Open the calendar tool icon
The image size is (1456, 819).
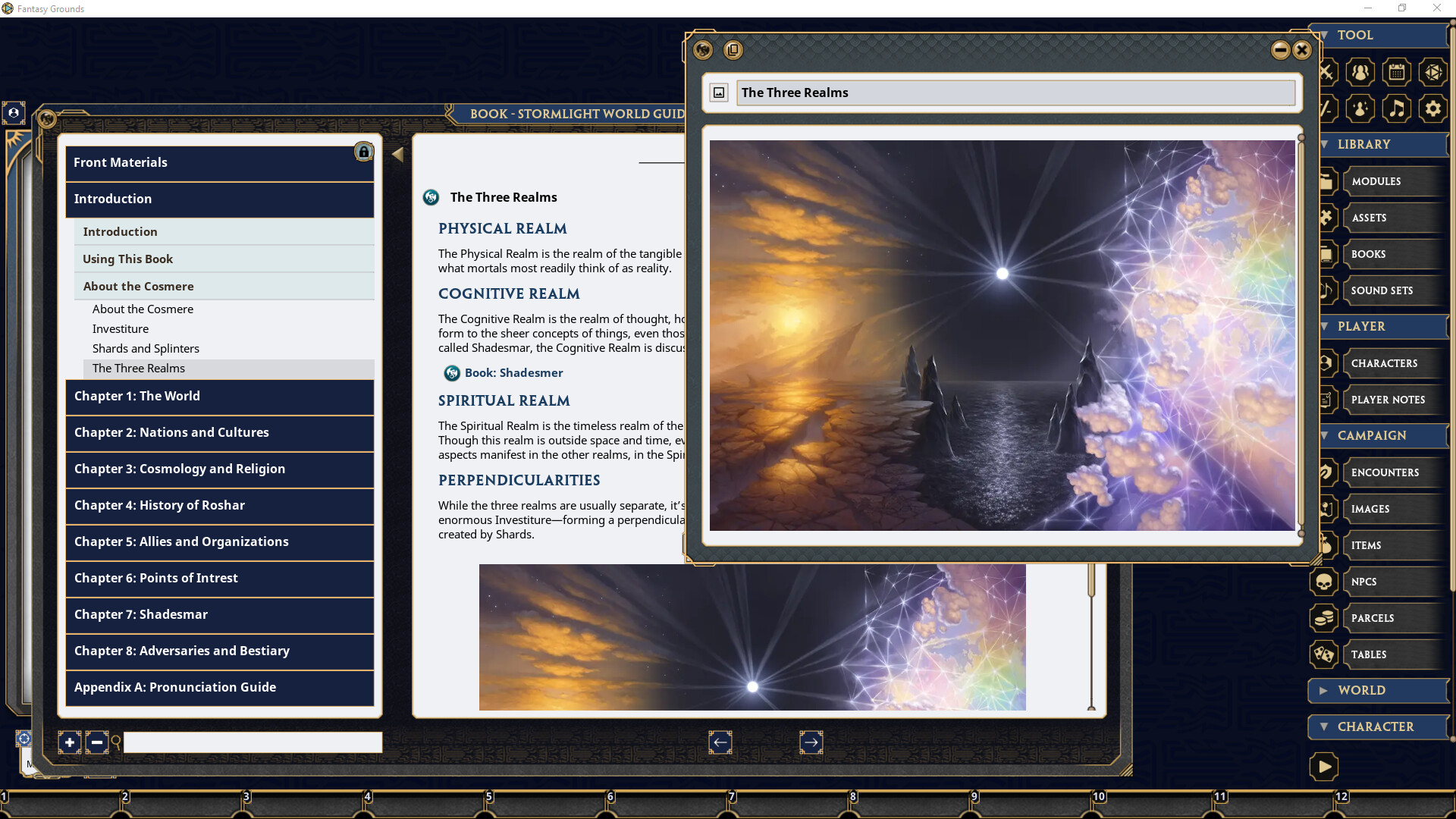coord(1396,72)
